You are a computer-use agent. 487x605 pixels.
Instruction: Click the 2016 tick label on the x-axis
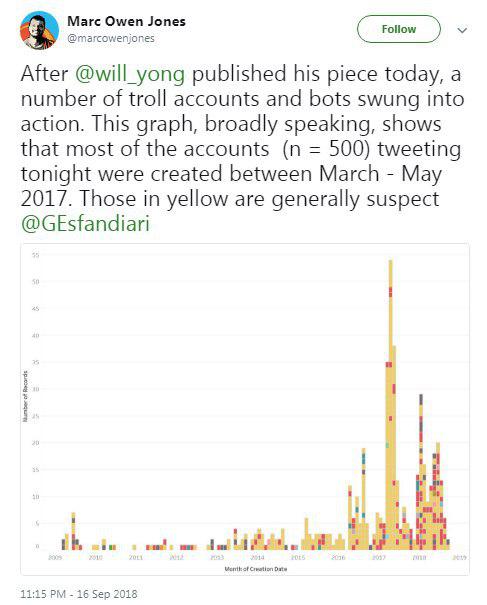338,558
